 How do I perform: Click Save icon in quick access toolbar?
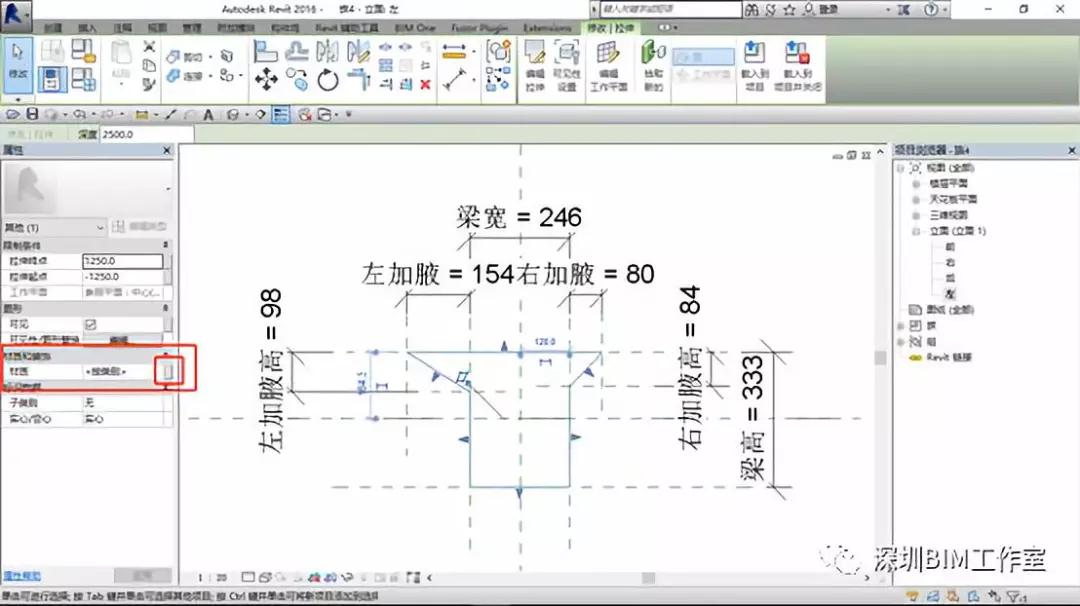32,114
